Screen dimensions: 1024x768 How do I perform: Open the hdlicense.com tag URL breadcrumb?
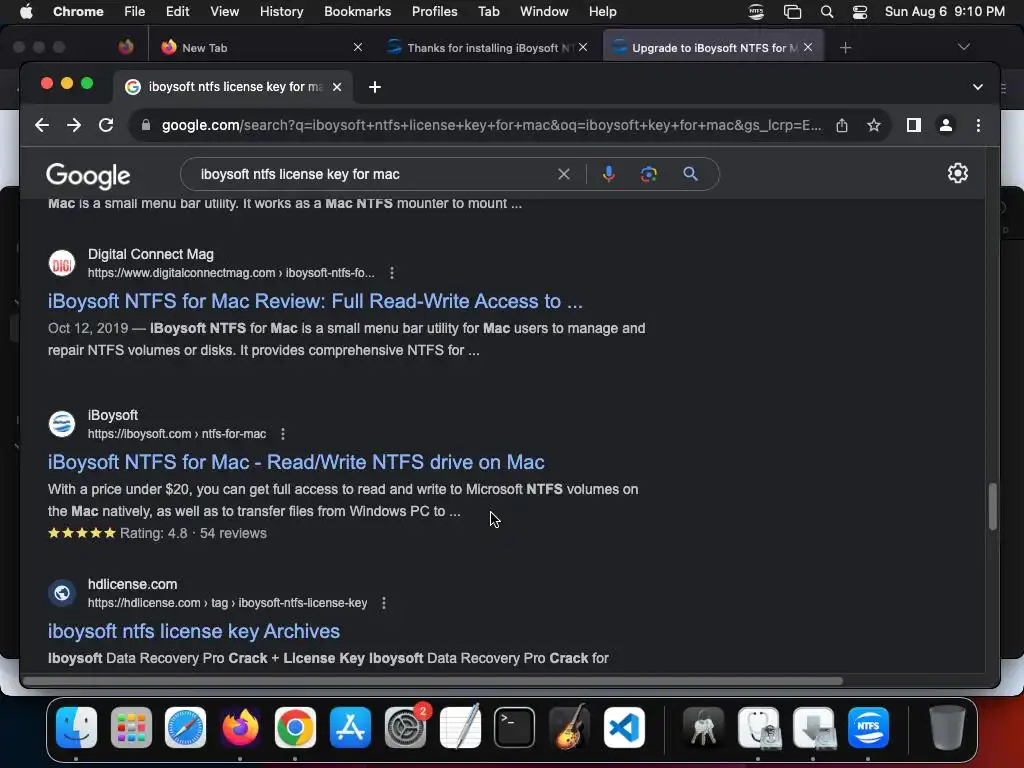pos(227,603)
